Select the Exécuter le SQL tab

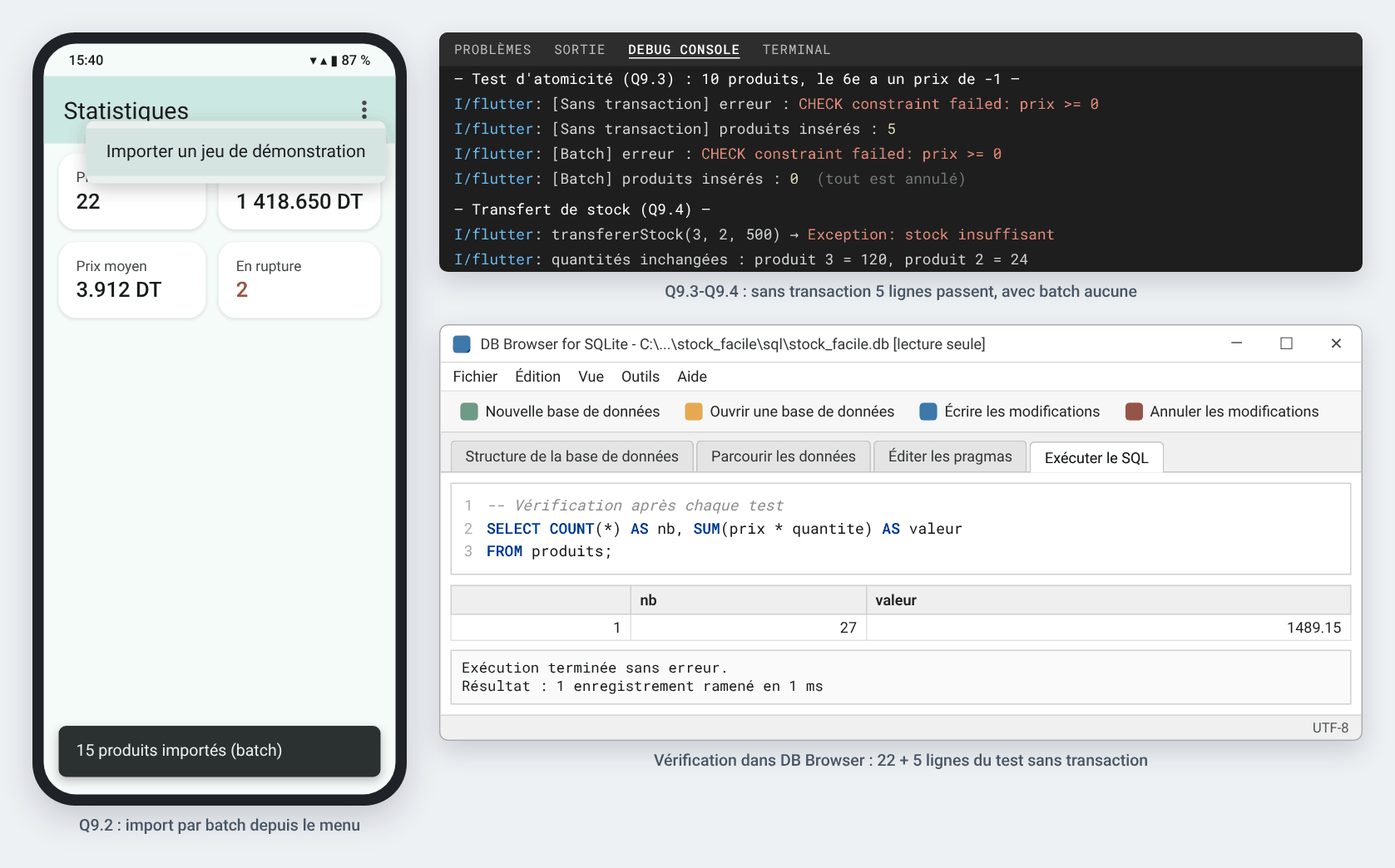[x=1096, y=457]
